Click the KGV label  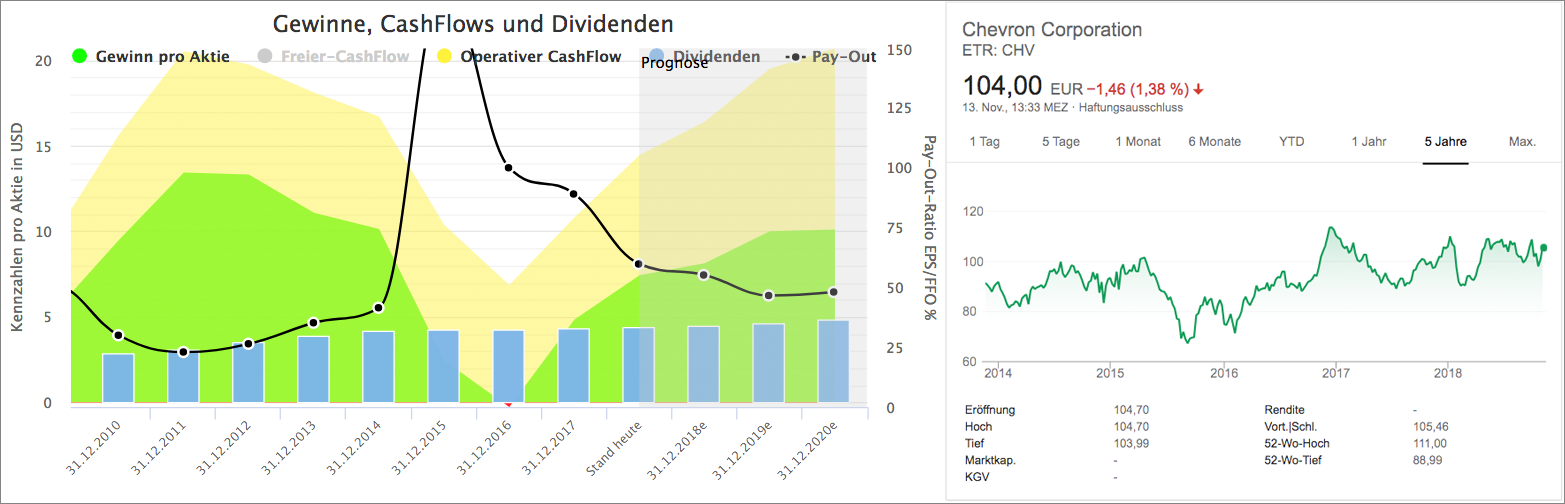click(x=977, y=478)
